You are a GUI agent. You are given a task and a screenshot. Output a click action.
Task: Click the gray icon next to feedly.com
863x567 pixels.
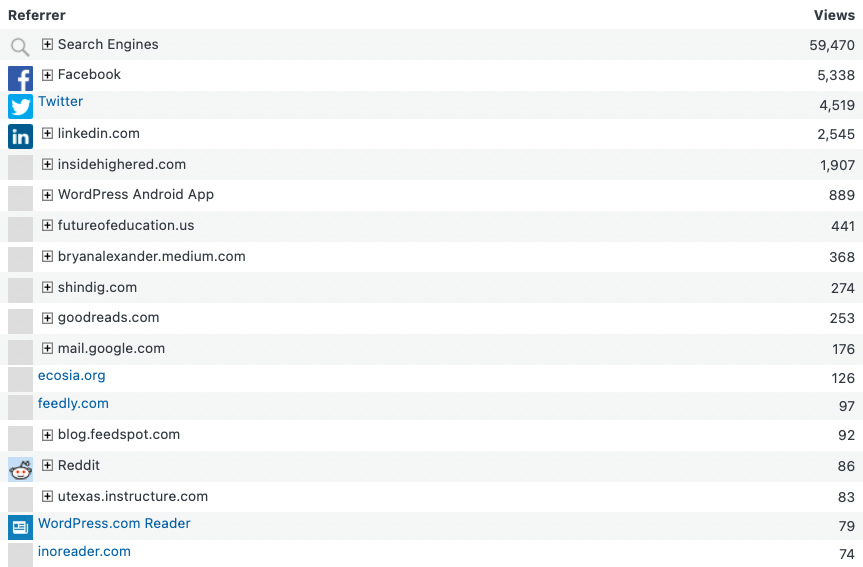(20, 407)
